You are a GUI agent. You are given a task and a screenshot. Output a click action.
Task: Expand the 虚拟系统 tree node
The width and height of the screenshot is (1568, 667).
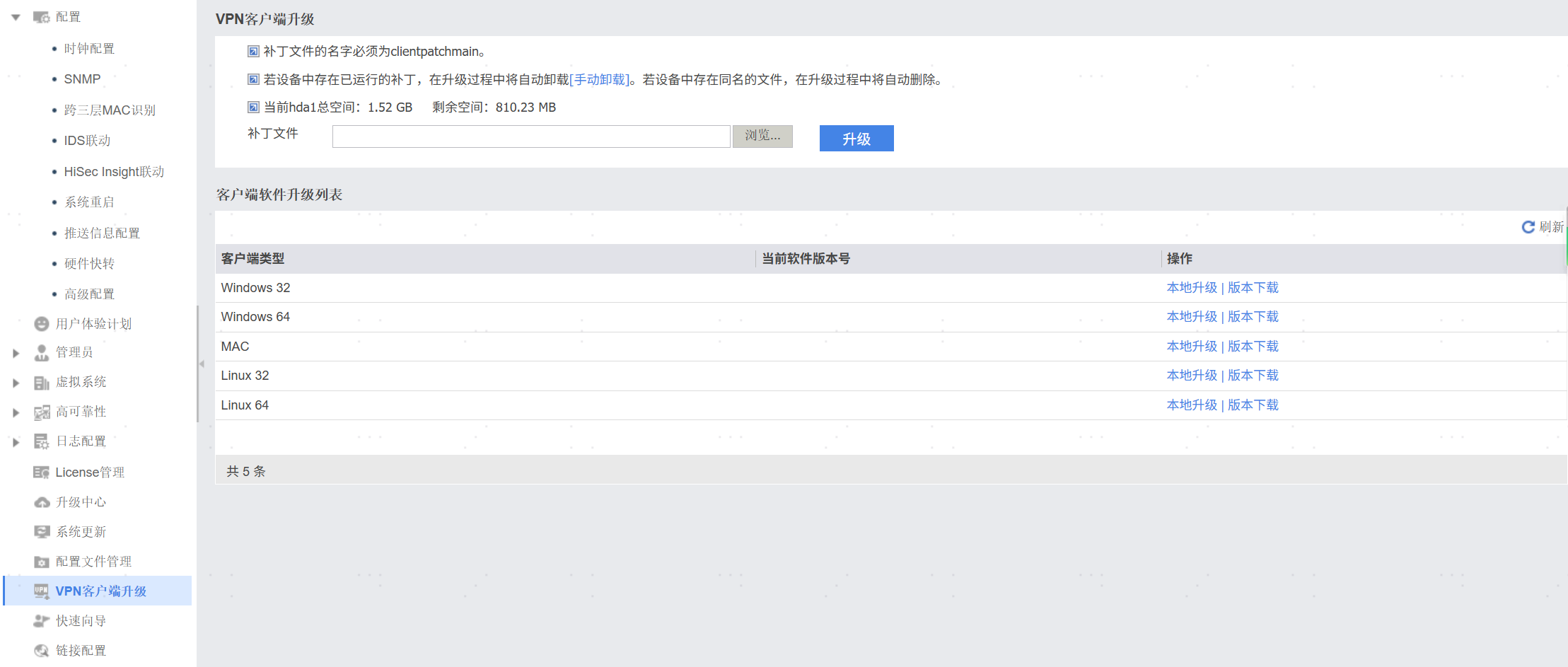pyautogui.click(x=16, y=383)
